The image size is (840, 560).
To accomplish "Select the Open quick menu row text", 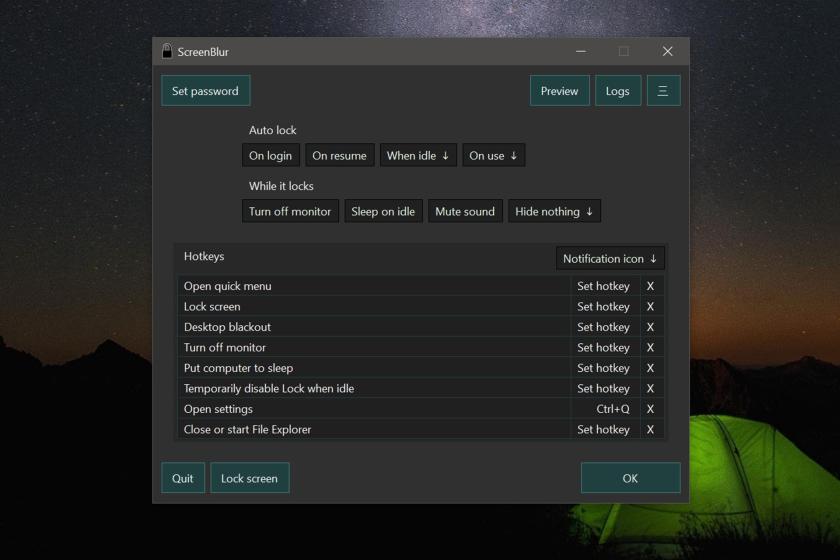I will pos(228,286).
